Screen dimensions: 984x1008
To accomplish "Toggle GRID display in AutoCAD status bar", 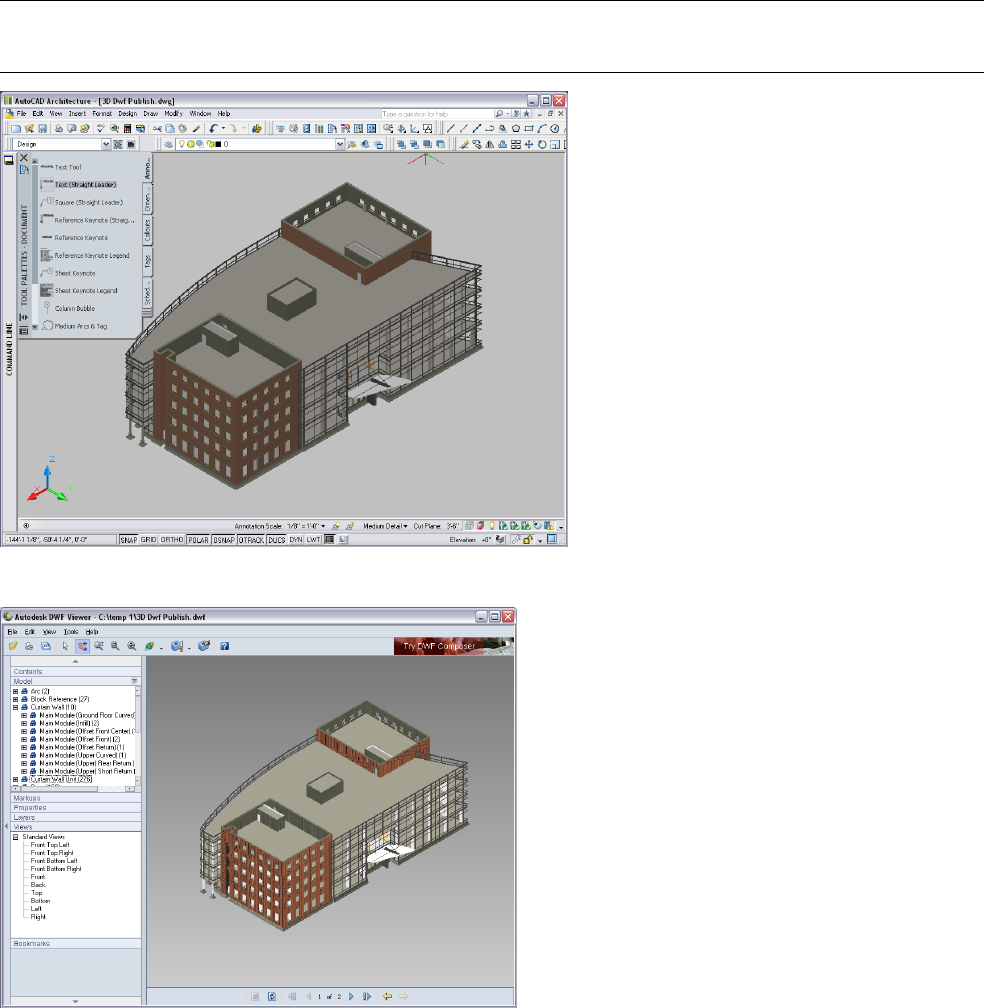I will 148,540.
